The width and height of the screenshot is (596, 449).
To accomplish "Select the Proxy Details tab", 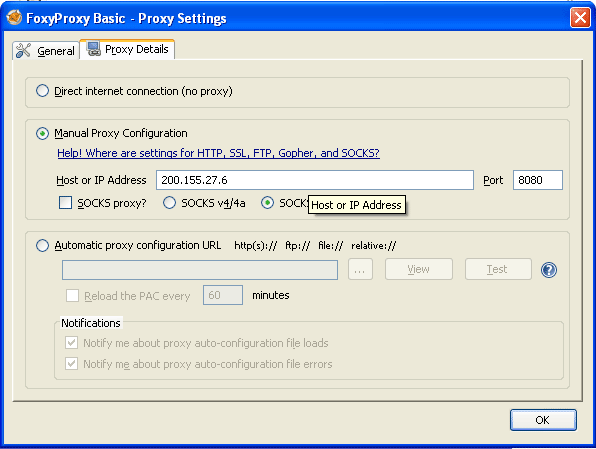I will (127, 49).
